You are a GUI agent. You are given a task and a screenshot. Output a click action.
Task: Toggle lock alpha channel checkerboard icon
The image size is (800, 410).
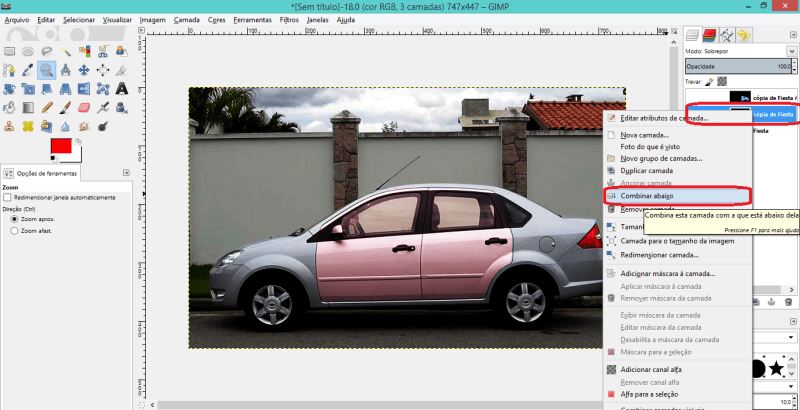click(722, 82)
